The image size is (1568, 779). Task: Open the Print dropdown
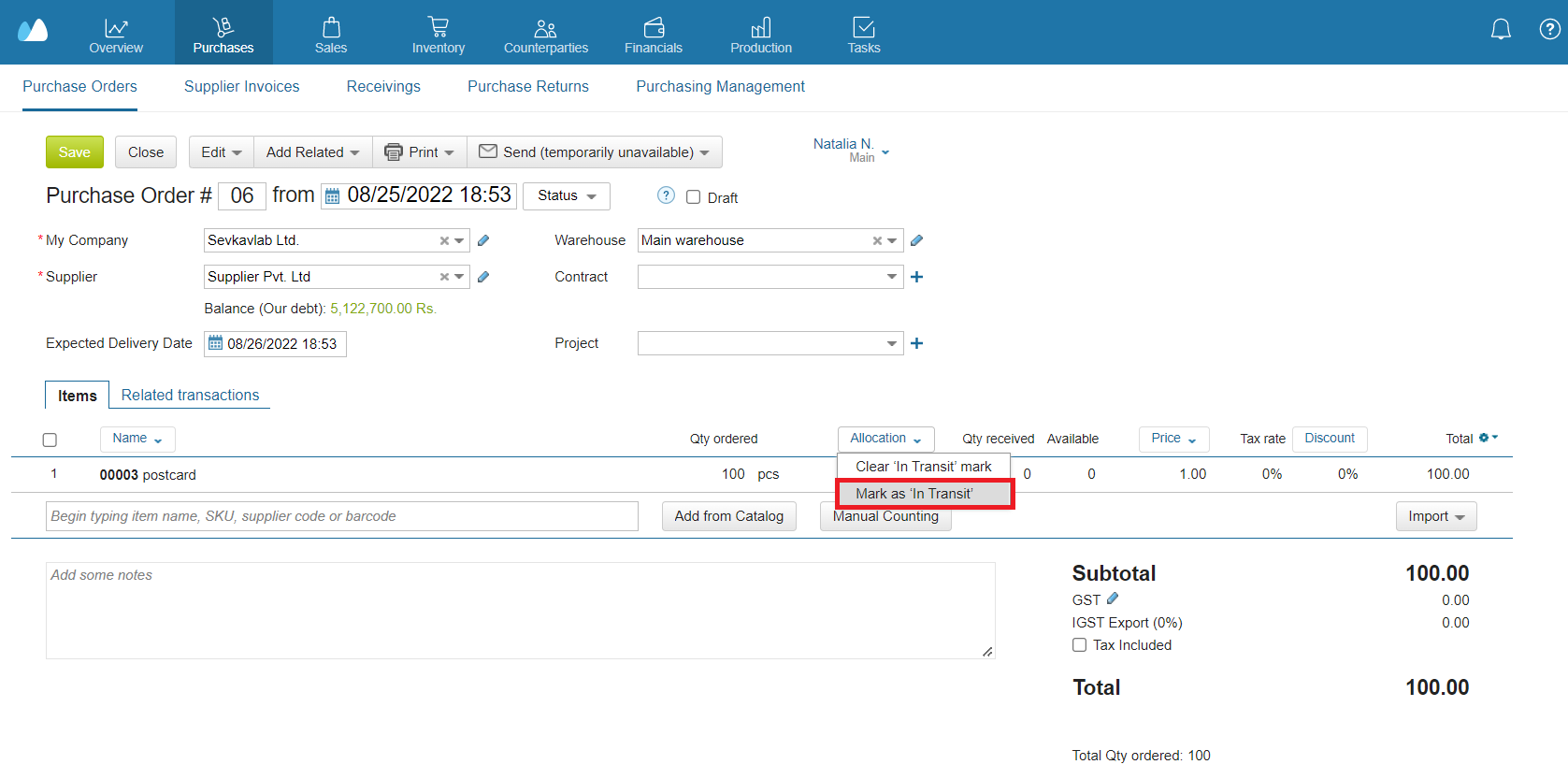[x=419, y=152]
